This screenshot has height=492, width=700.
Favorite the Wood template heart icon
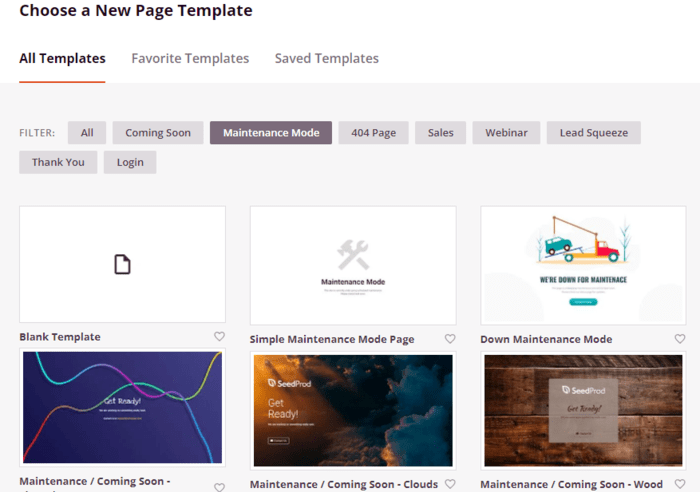click(680, 484)
